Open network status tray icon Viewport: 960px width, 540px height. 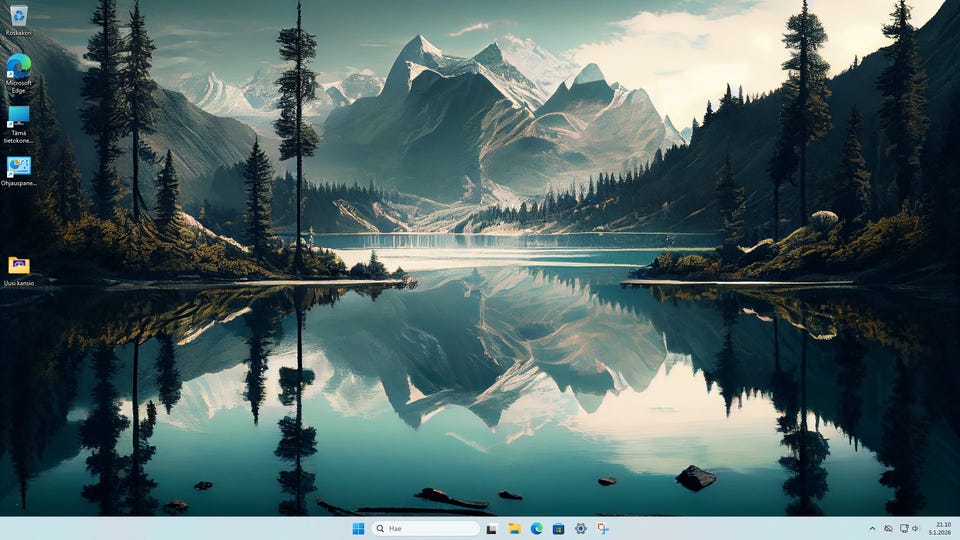click(x=904, y=528)
